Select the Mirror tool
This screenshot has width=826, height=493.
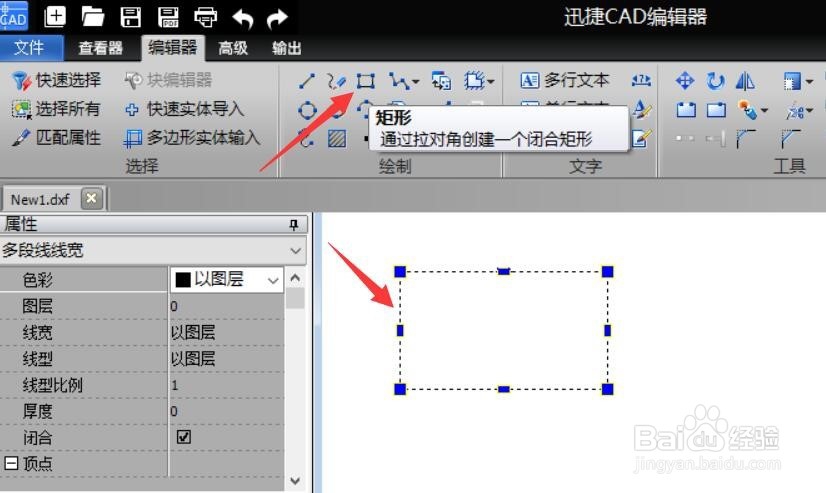(745, 81)
